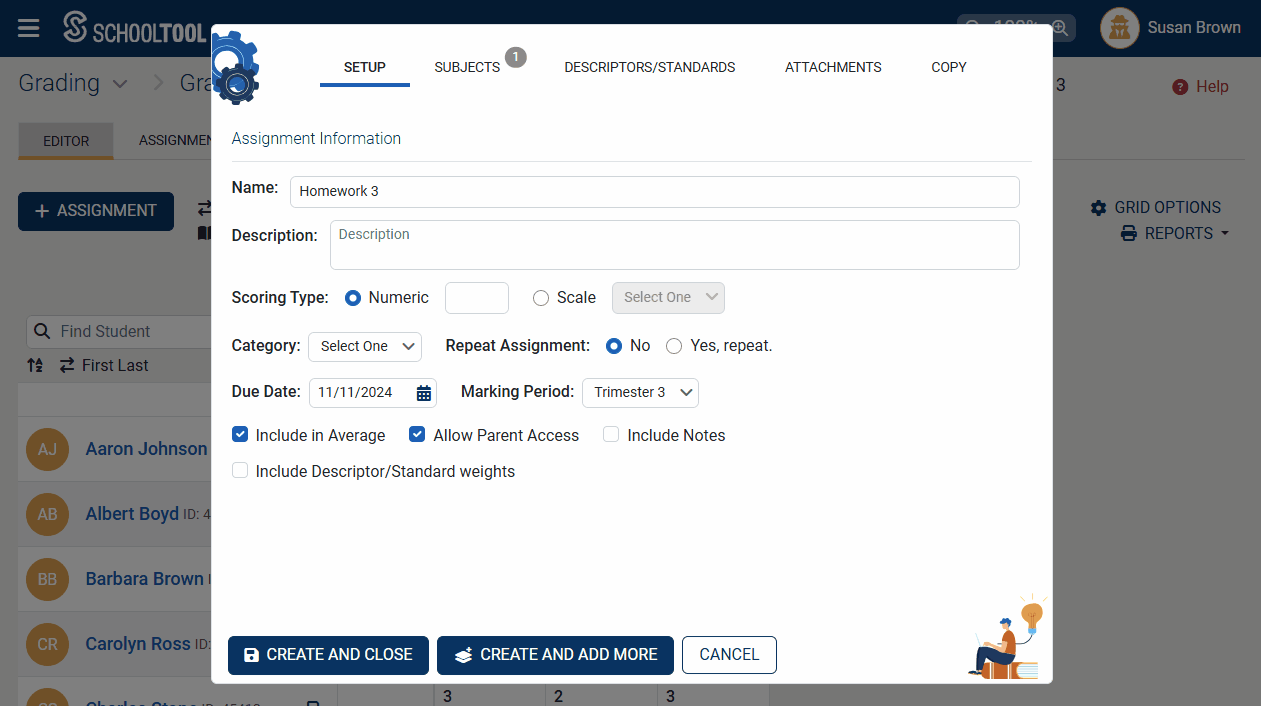Viewport: 1261px width, 706px height.
Task: Switch to the Subjects tab
Action: [x=467, y=68]
